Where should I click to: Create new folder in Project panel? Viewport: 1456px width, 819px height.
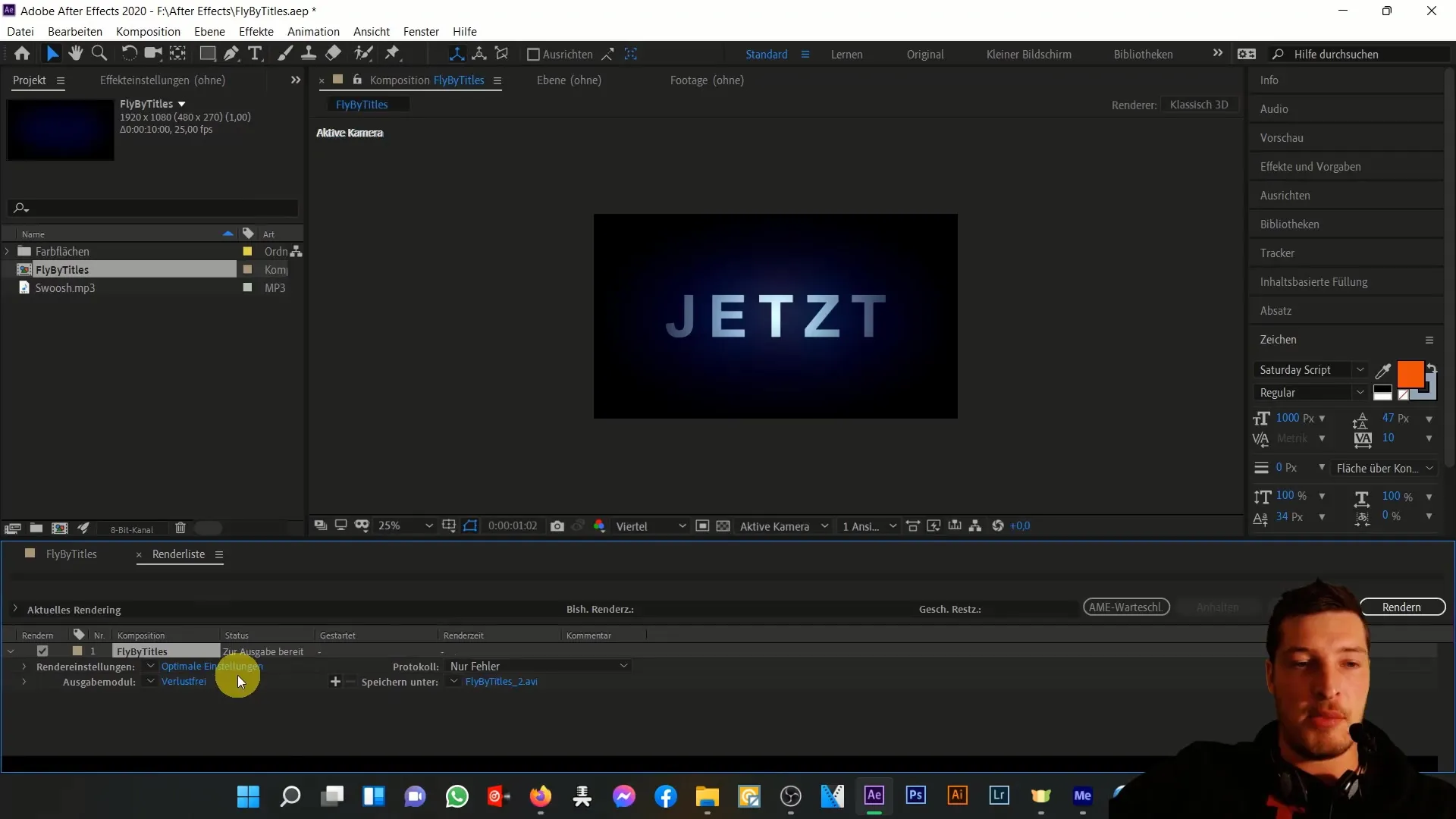click(36, 529)
